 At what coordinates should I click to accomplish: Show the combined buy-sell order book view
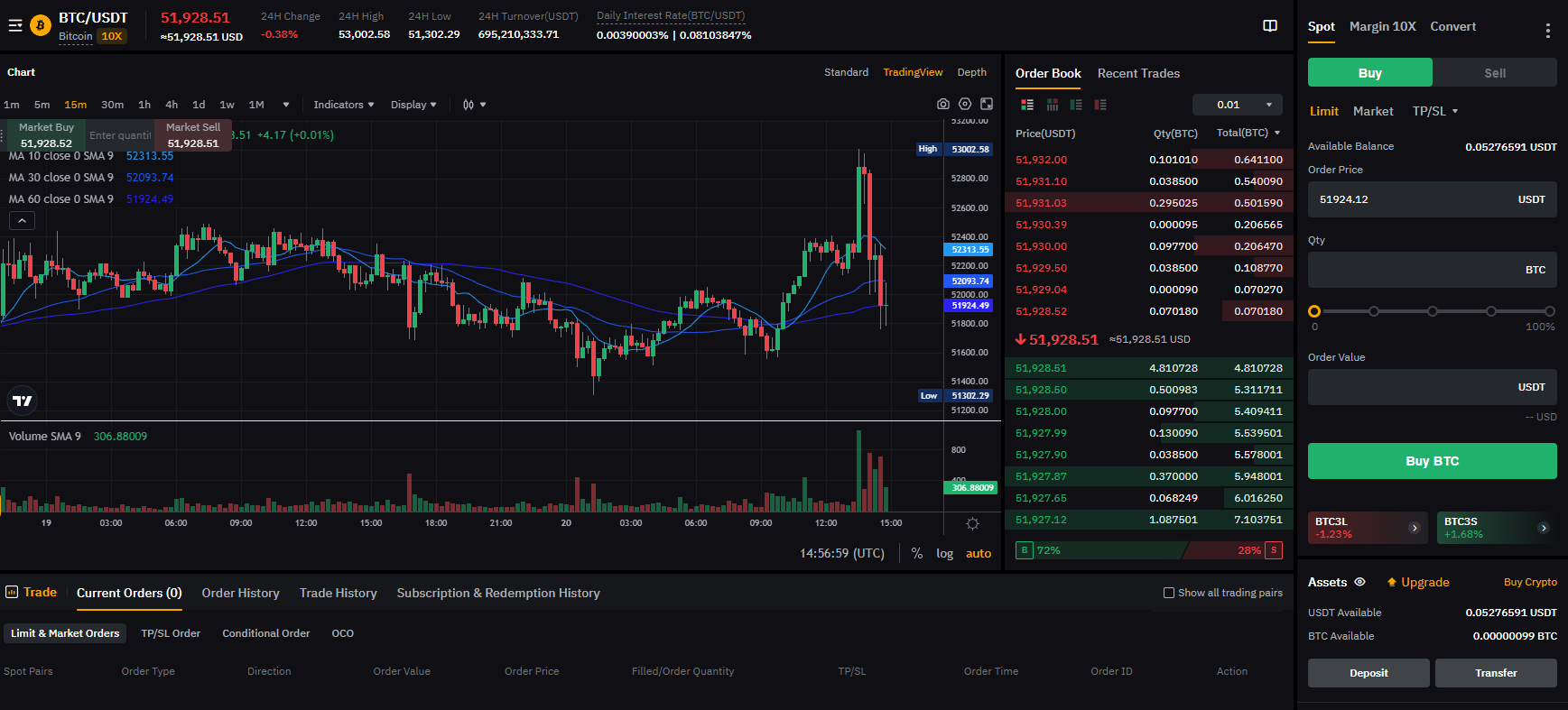point(1027,105)
